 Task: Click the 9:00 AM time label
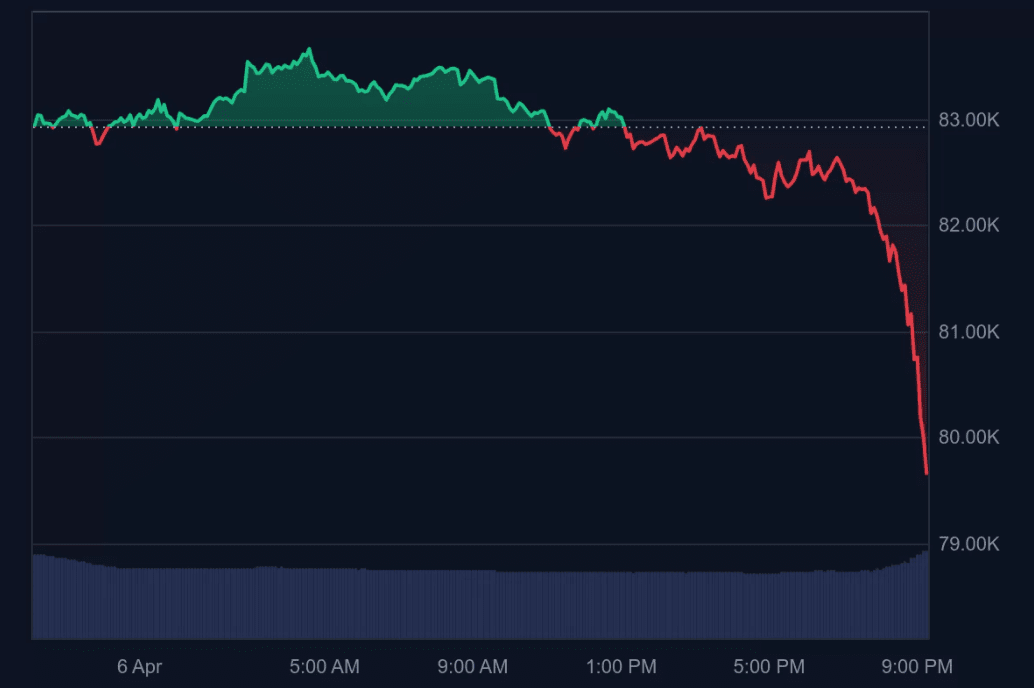point(473,666)
